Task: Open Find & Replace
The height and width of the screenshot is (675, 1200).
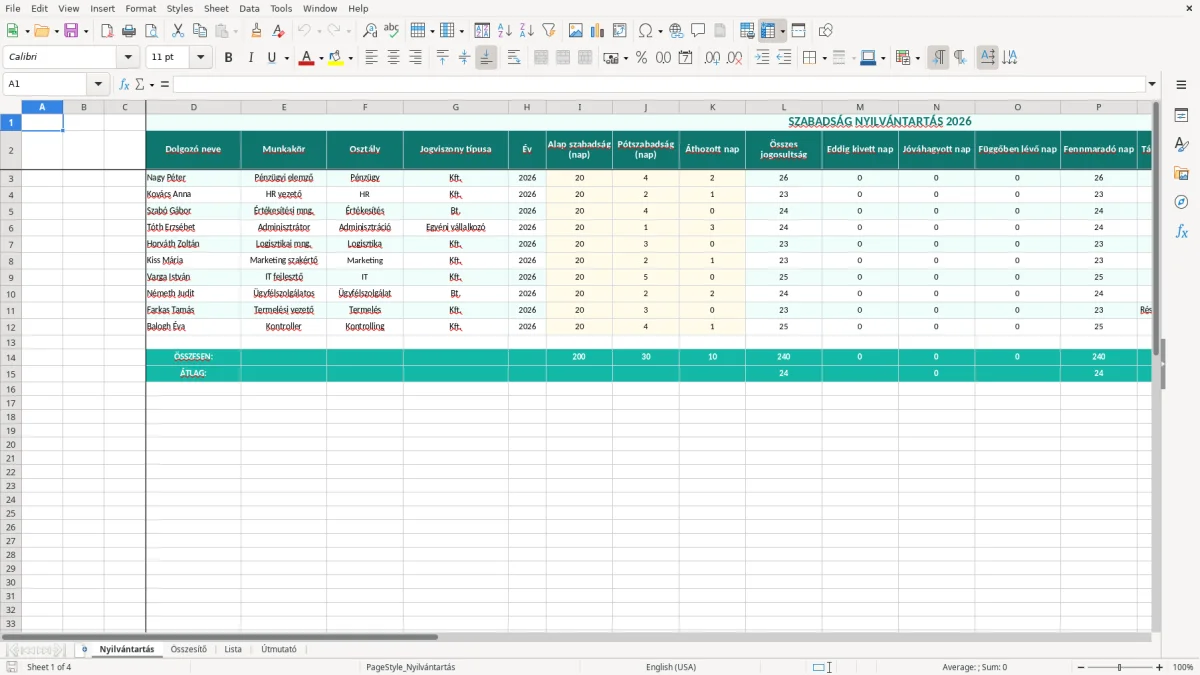Action: click(370, 31)
